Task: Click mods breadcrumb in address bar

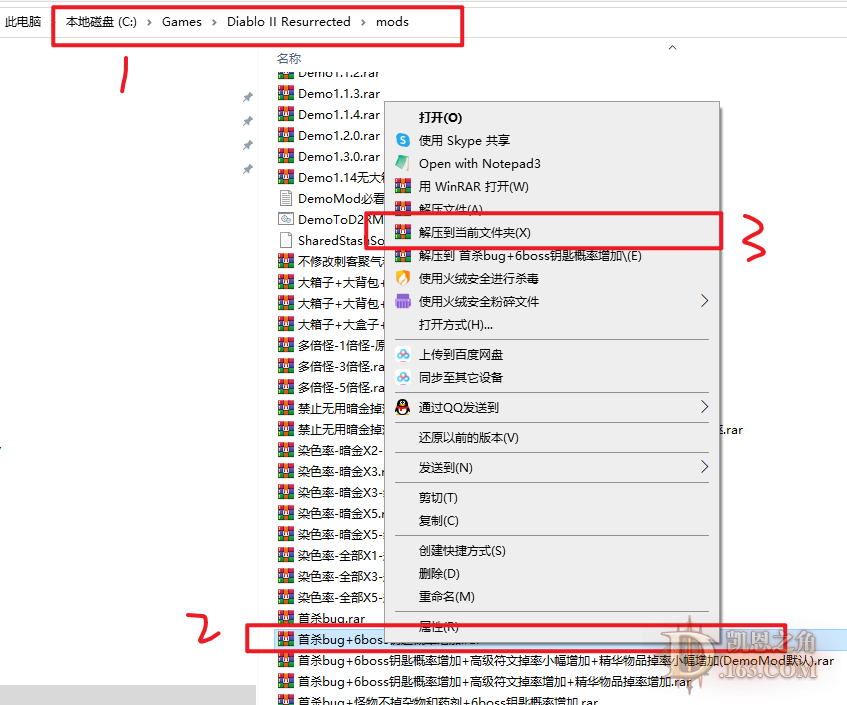Action: pos(392,22)
